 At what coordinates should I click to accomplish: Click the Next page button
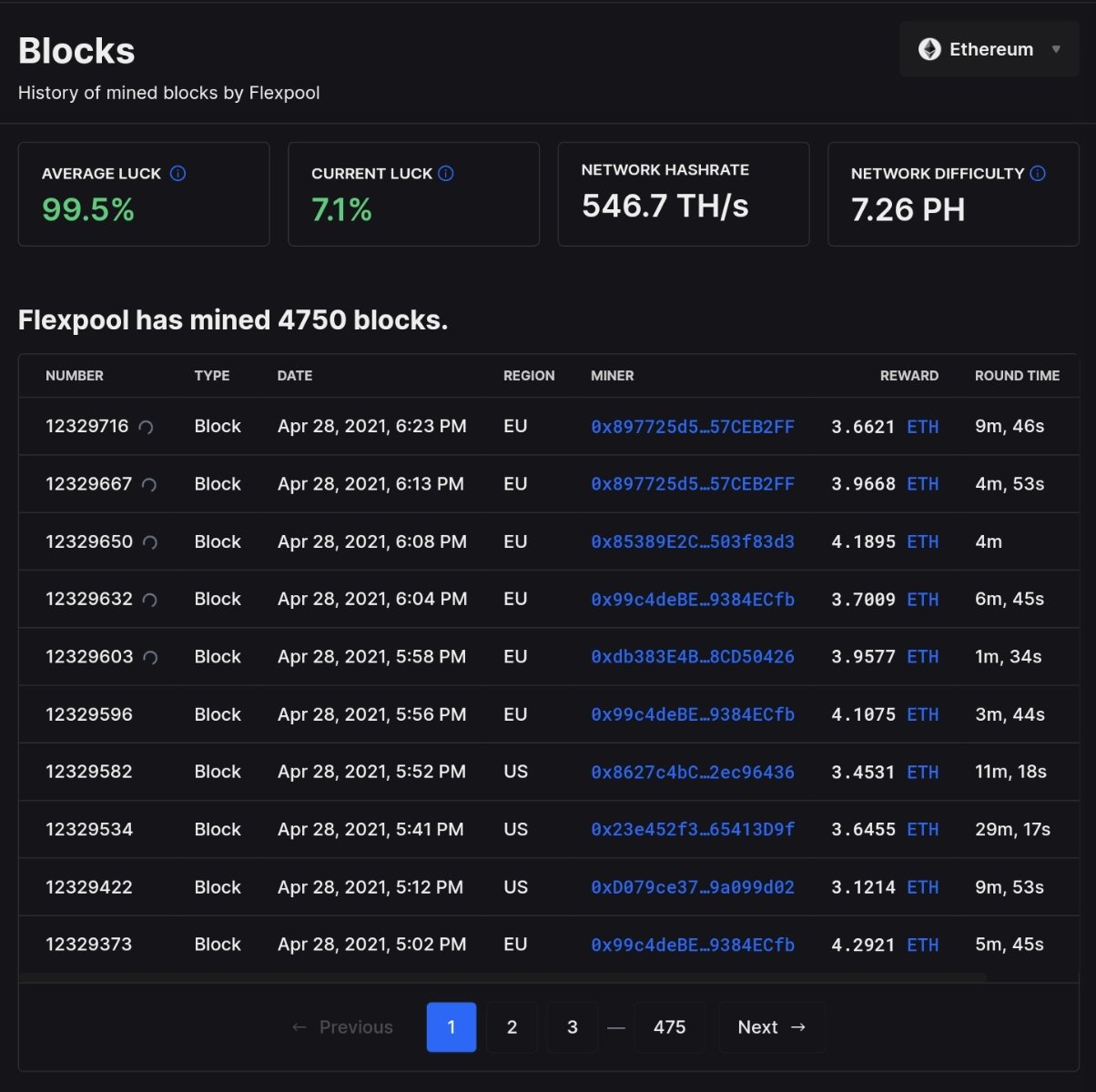click(x=772, y=1027)
